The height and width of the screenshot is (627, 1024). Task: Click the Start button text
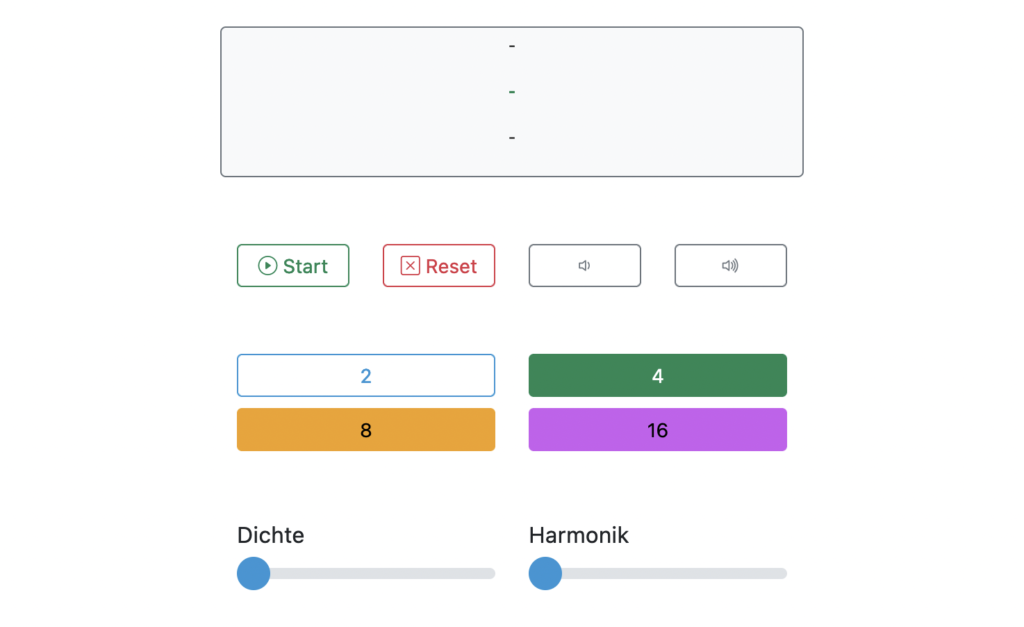click(x=305, y=266)
